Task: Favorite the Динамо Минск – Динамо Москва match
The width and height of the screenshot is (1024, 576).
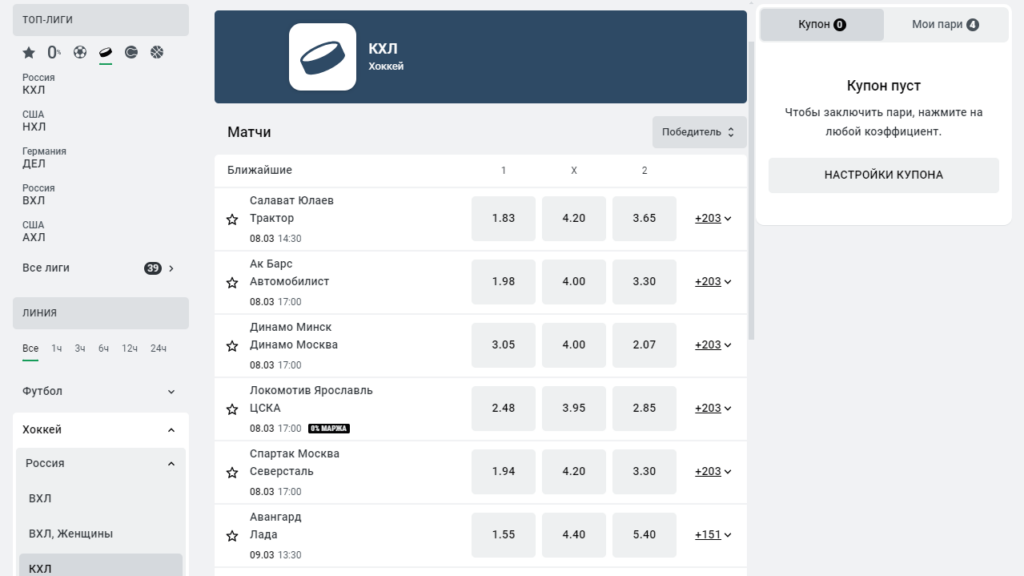Action: [232, 346]
